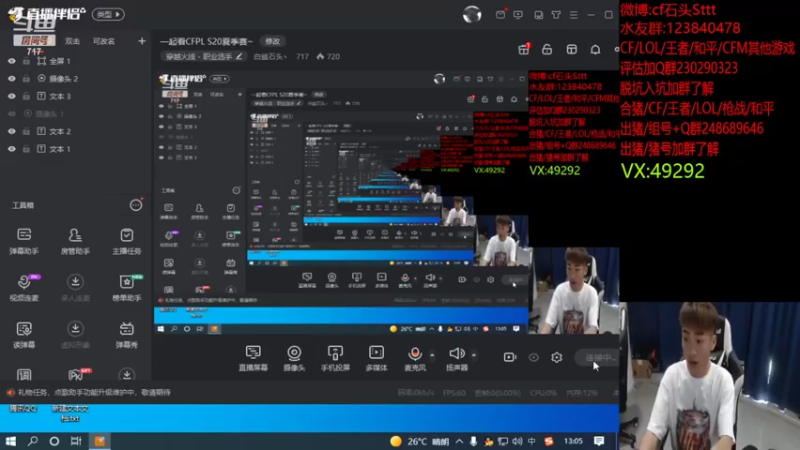Open the 腾讯QQ desktop shortcut
Image resolution: width=800 pixels, height=450 pixels.
coord(23,409)
